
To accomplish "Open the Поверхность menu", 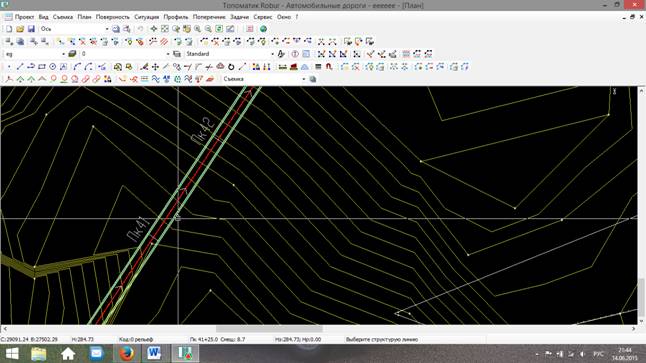I will 112,17.
